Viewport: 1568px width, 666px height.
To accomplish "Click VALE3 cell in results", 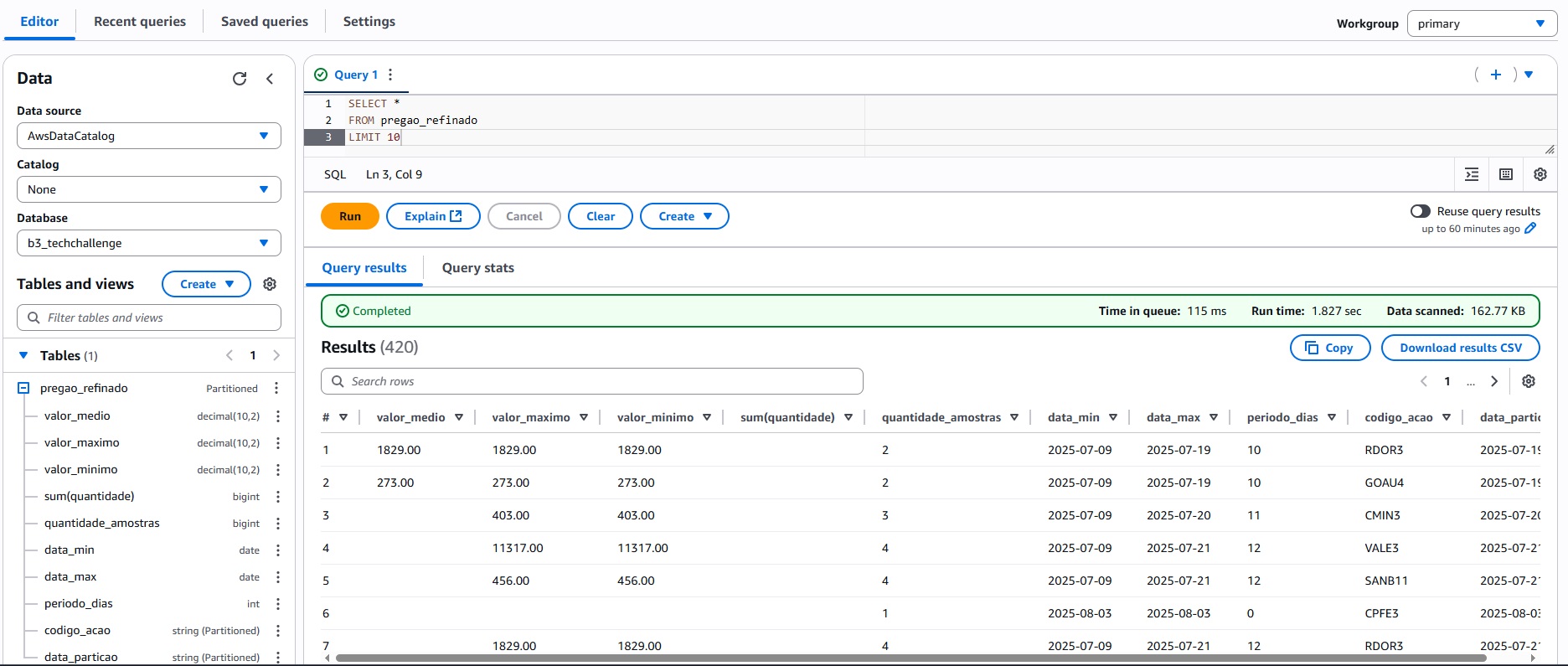I will point(1382,548).
